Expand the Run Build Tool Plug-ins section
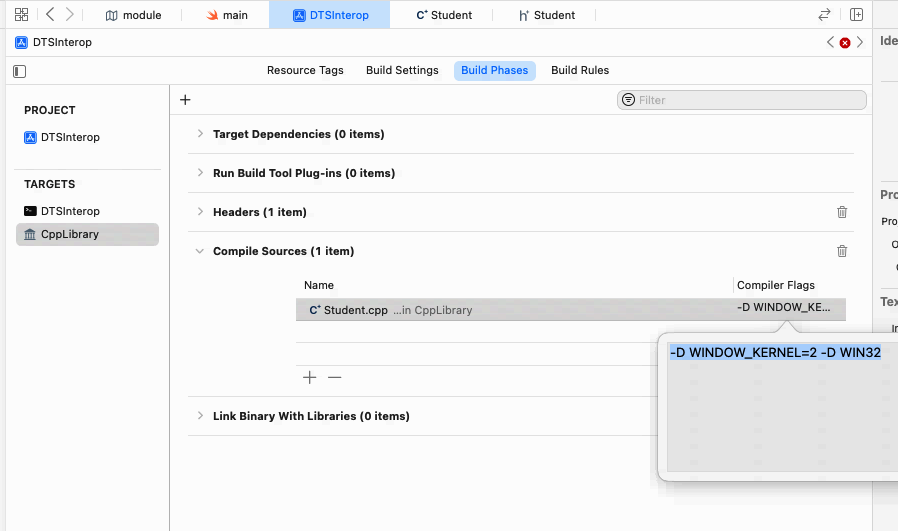898x531 pixels. point(200,173)
